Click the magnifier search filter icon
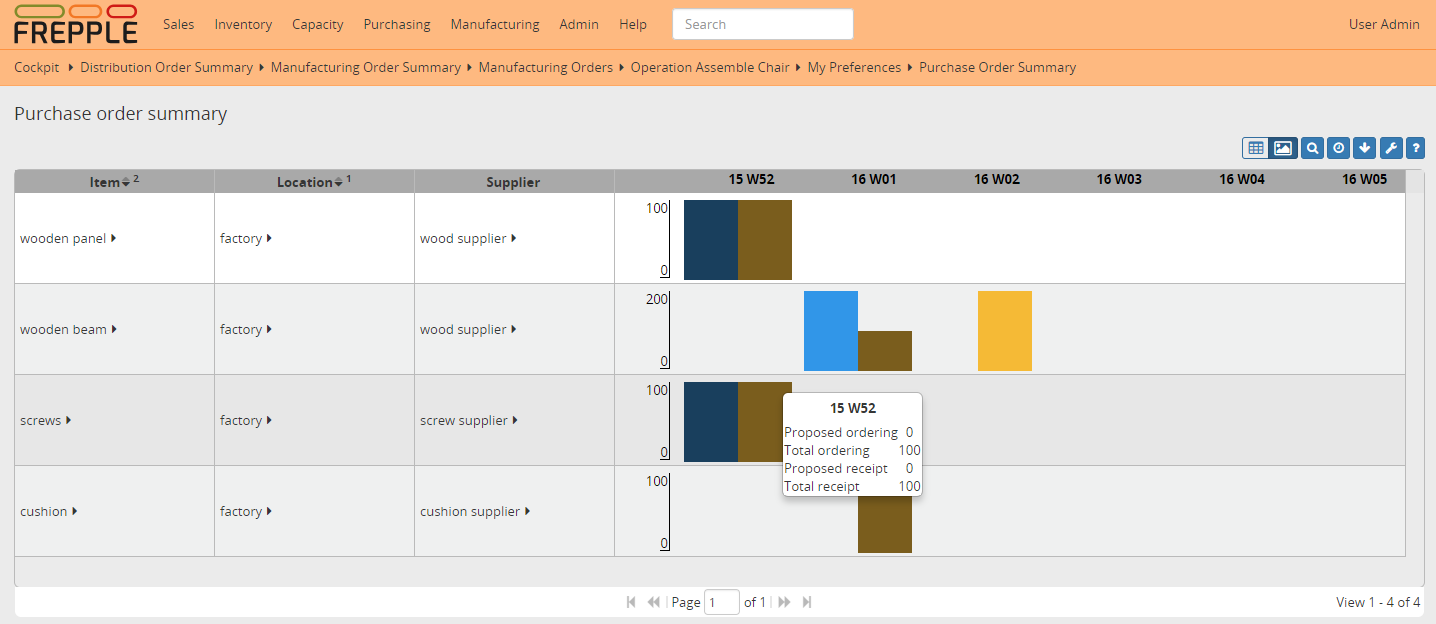 point(1312,148)
